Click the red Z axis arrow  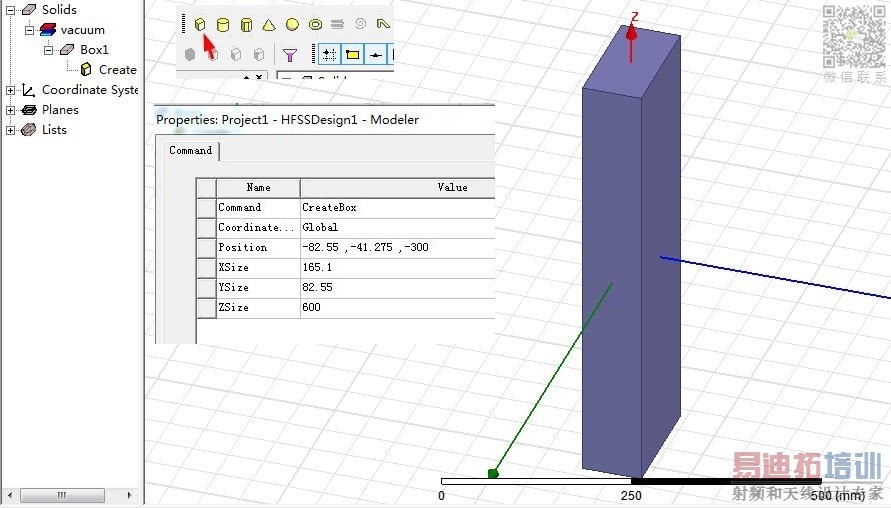pos(631,44)
